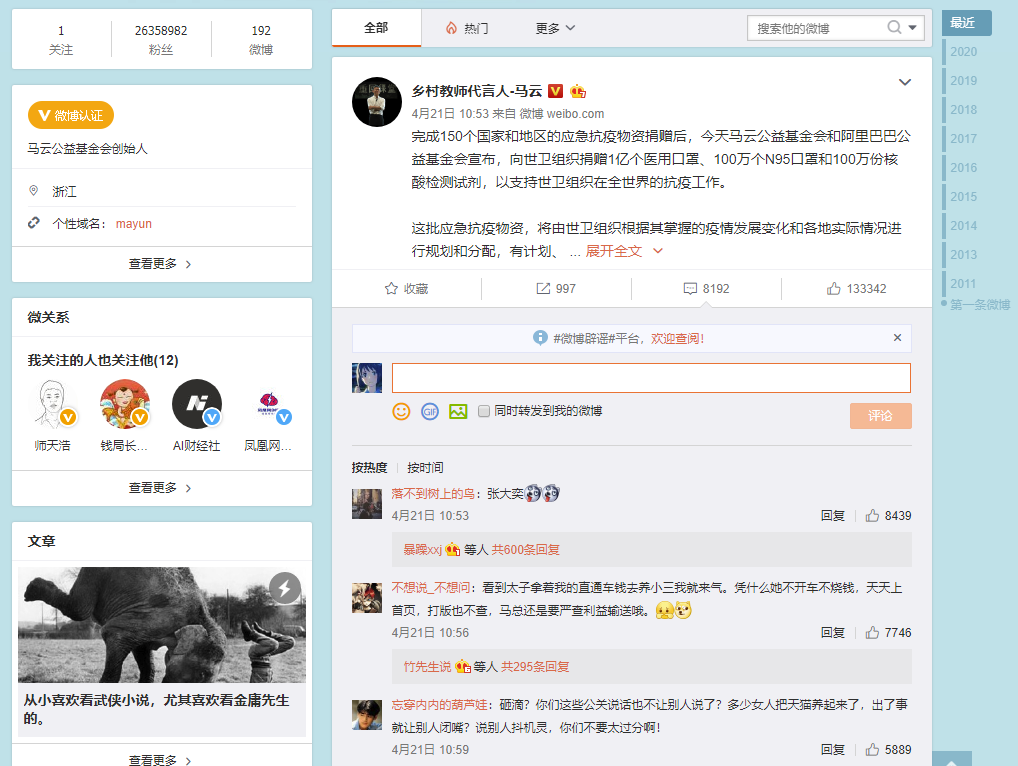The height and width of the screenshot is (766, 1018).
Task: Like the post with 133342 thumbs up
Action: pyautogui.click(x=834, y=289)
